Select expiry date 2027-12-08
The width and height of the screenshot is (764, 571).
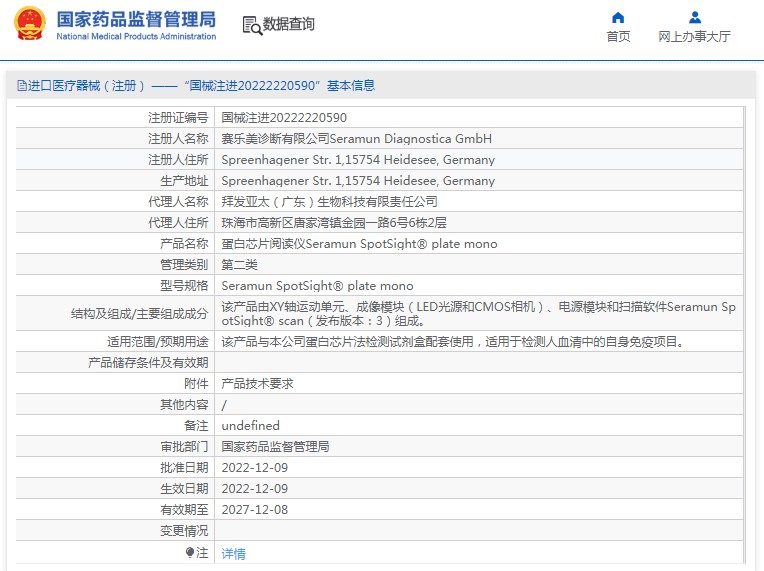coord(255,510)
